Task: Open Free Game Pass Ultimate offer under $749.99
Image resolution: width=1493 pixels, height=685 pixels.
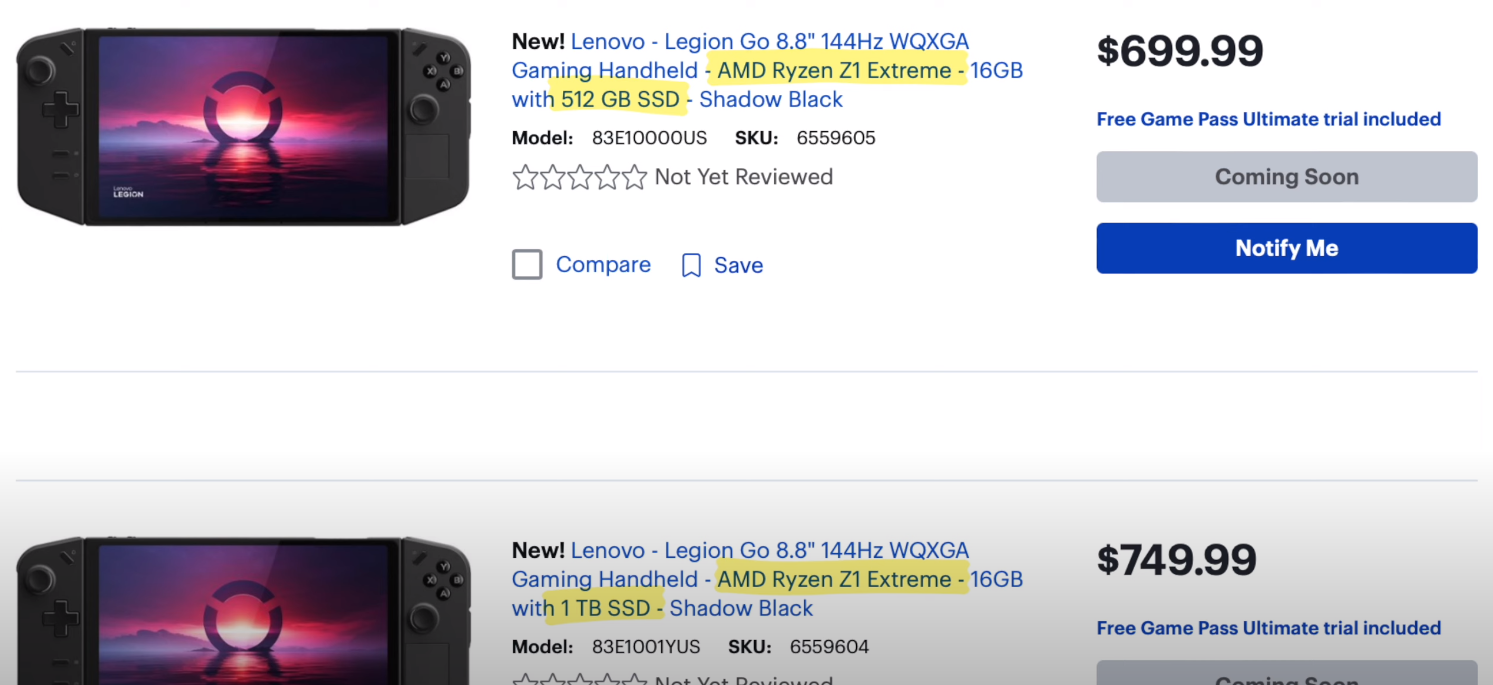Action: click(x=1268, y=628)
